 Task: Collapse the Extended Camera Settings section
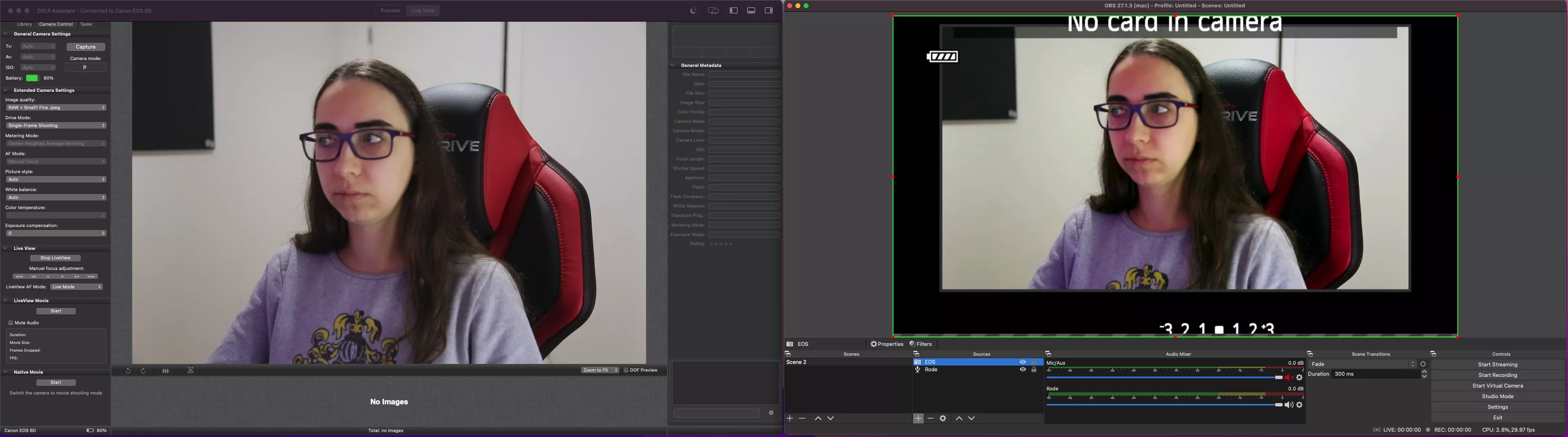(x=5, y=89)
